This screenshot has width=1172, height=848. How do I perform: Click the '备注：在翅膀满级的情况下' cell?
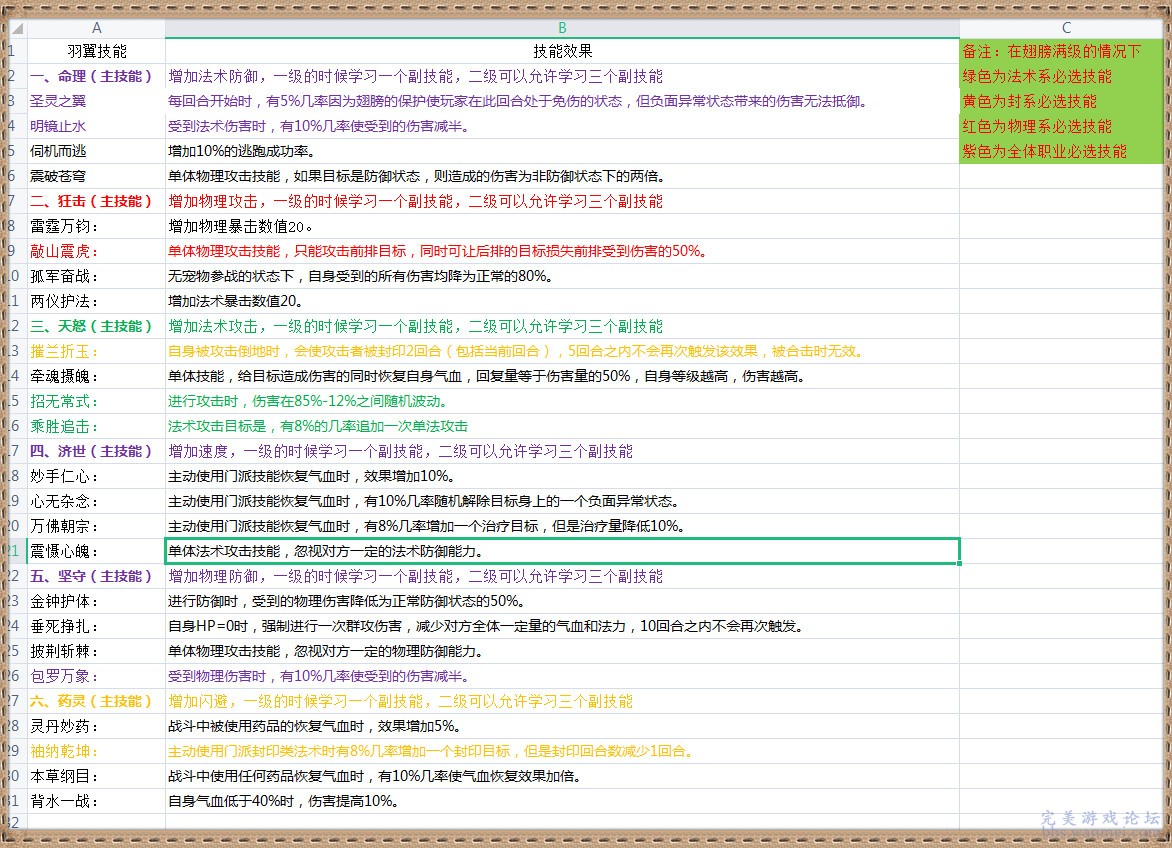(1061, 51)
